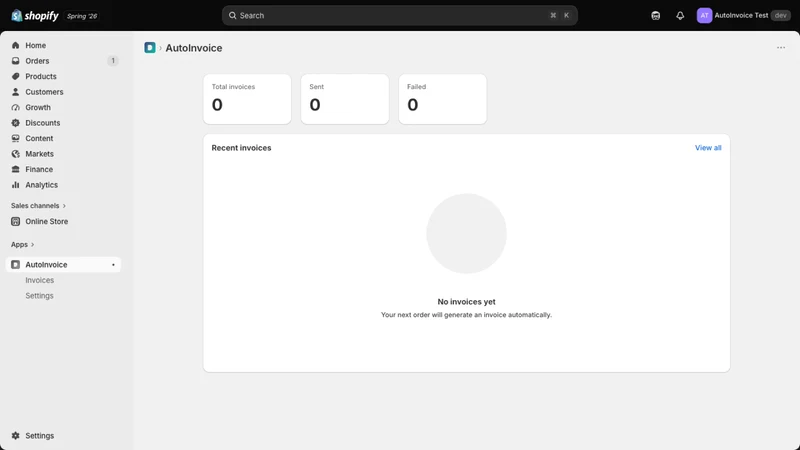Open the notifications bell
Screen dimensions: 800x450
coord(680,16)
